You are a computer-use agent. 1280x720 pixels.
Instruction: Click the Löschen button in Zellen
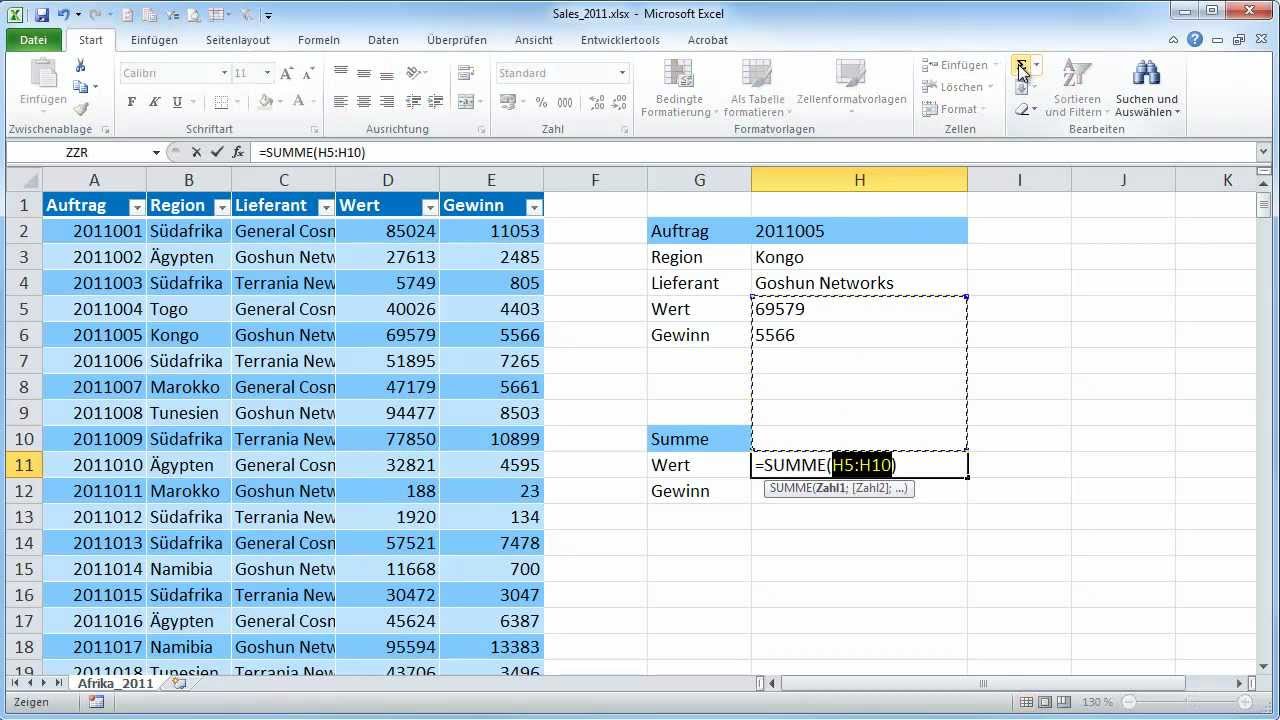pos(958,87)
